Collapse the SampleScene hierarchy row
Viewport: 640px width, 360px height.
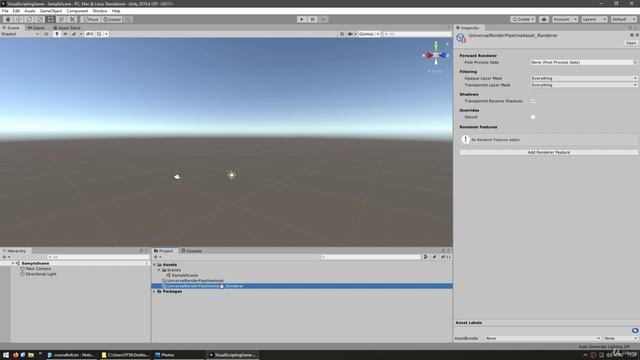[x=13, y=263]
